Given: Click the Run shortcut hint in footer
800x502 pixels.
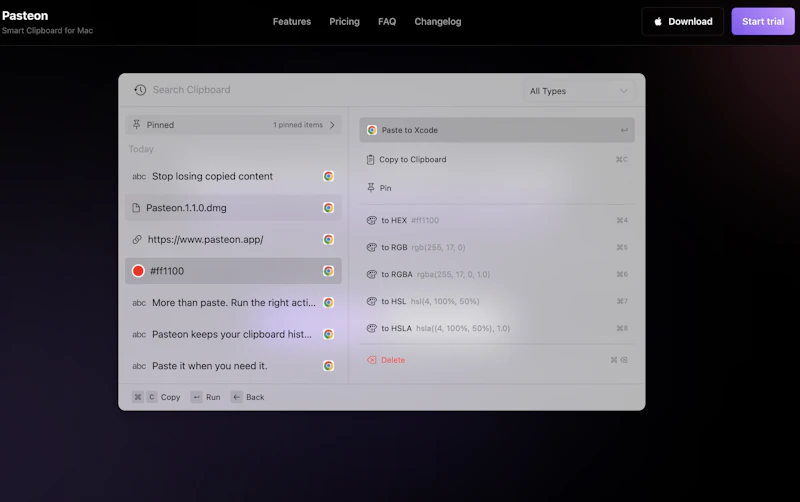Looking at the screenshot, I should click(x=206, y=397).
